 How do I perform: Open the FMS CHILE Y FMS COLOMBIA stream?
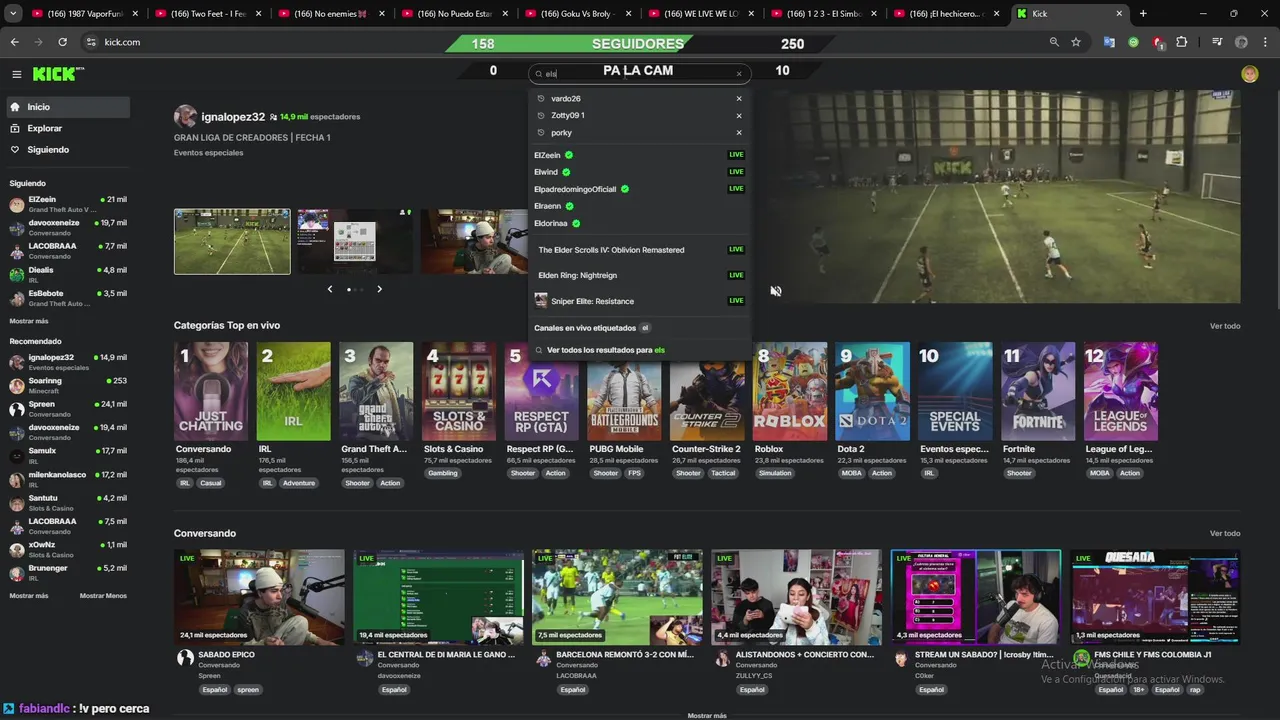[x=1155, y=596]
